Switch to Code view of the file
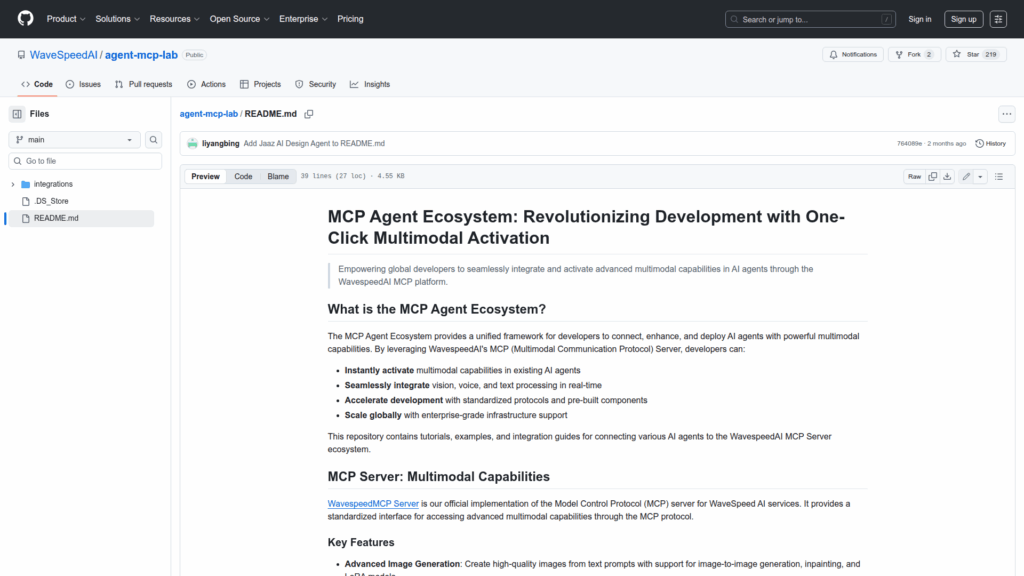 [x=243, y=176]
